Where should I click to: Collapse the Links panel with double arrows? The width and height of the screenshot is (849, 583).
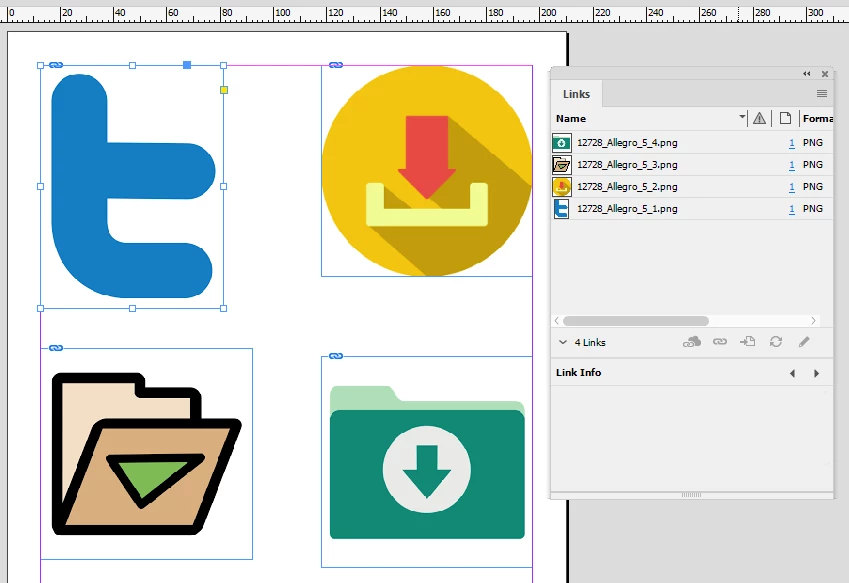pyautogui.click(x=806, y=74)
